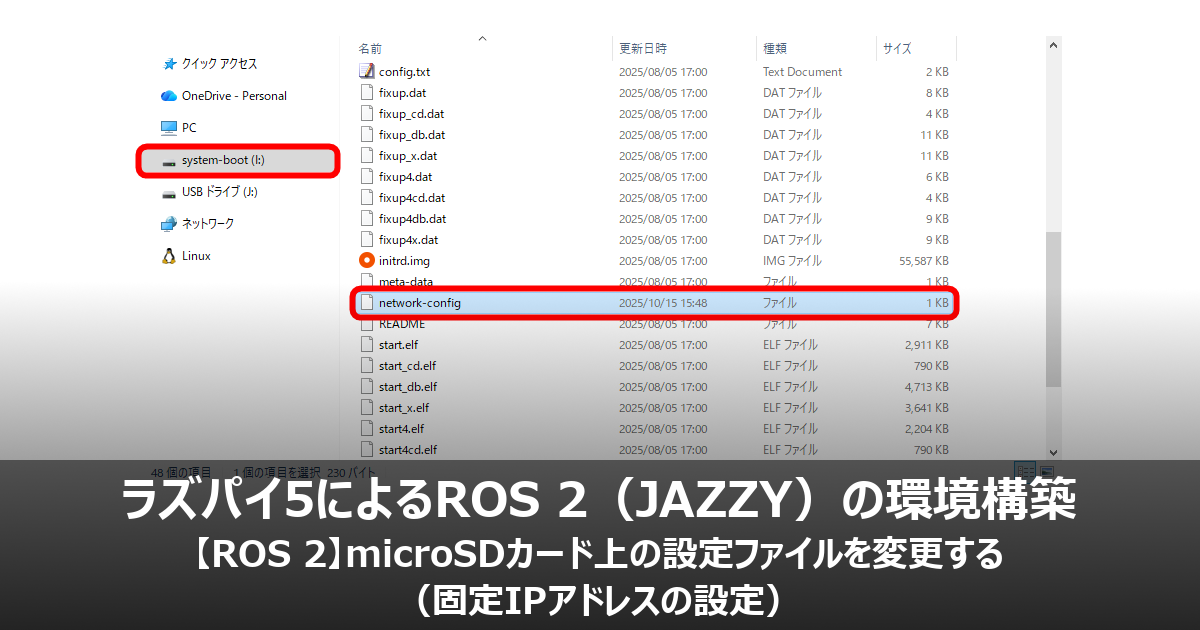Screen dimensions: 1200x630
Task: Open the Linux penguin icon
Action: (x=169, y=256)
